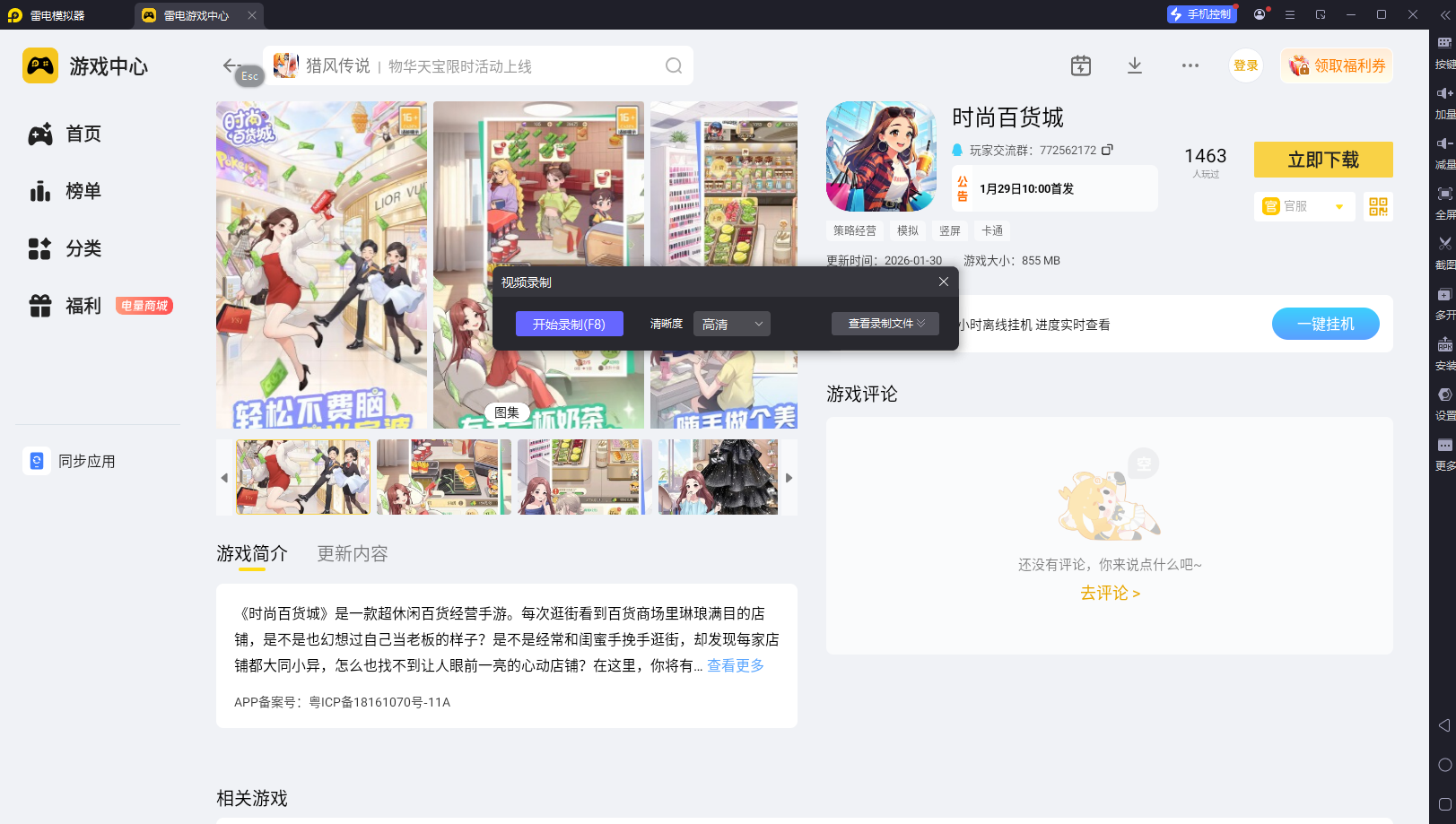Increase emulator volume with the sidebar icon
Screen dimensions: 1456x824
click(x=1444, y=92)
